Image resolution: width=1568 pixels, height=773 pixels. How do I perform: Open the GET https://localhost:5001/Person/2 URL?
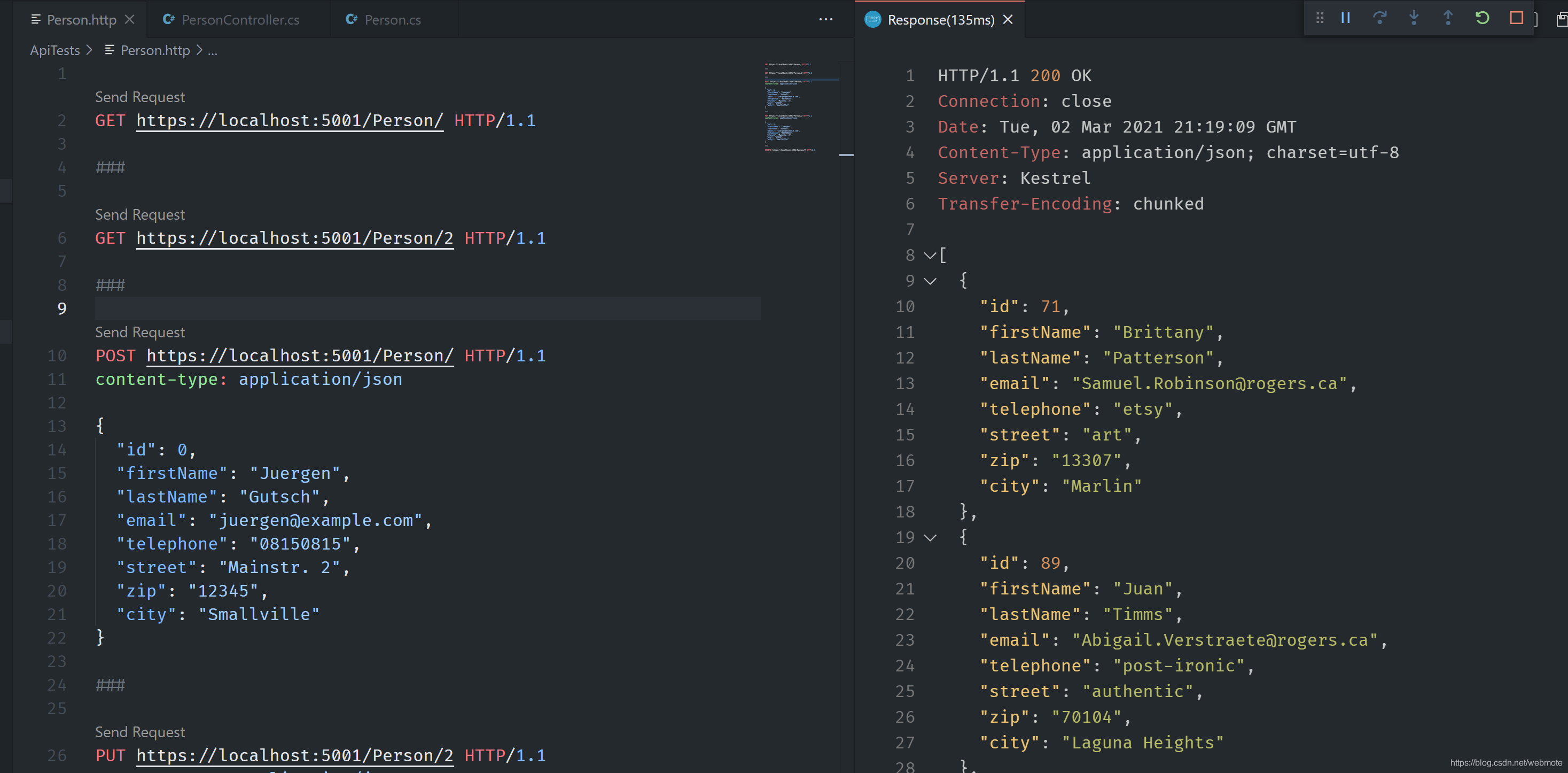point(294,238)
